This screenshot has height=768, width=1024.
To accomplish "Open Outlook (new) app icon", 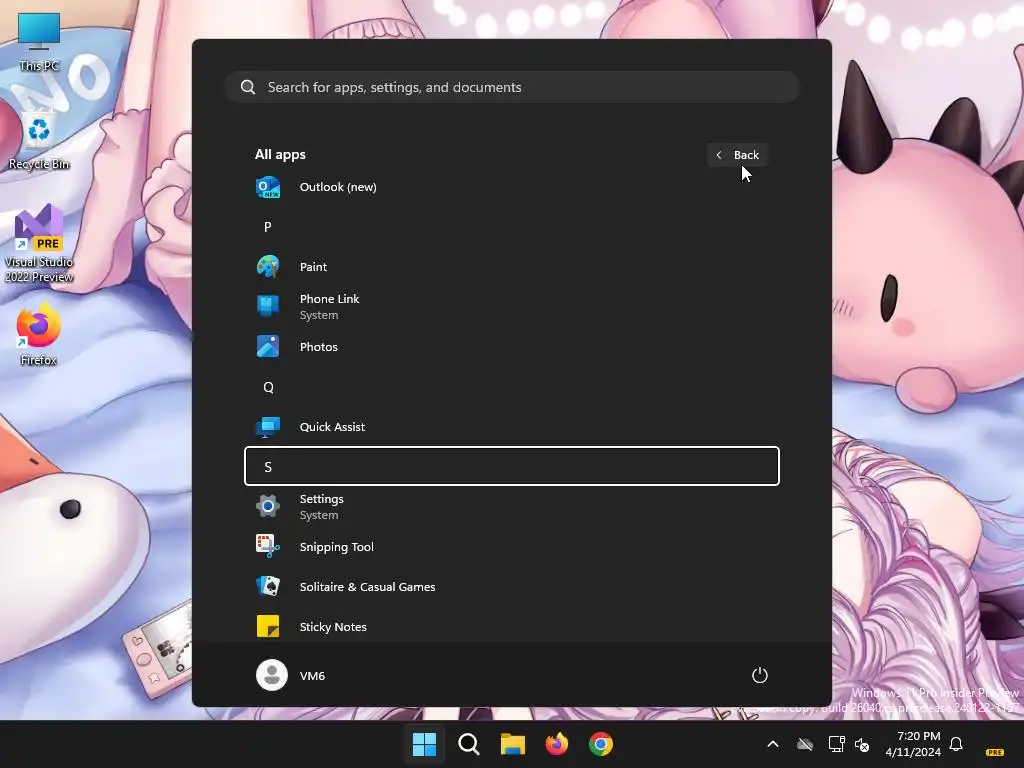I will pos(268,187).
